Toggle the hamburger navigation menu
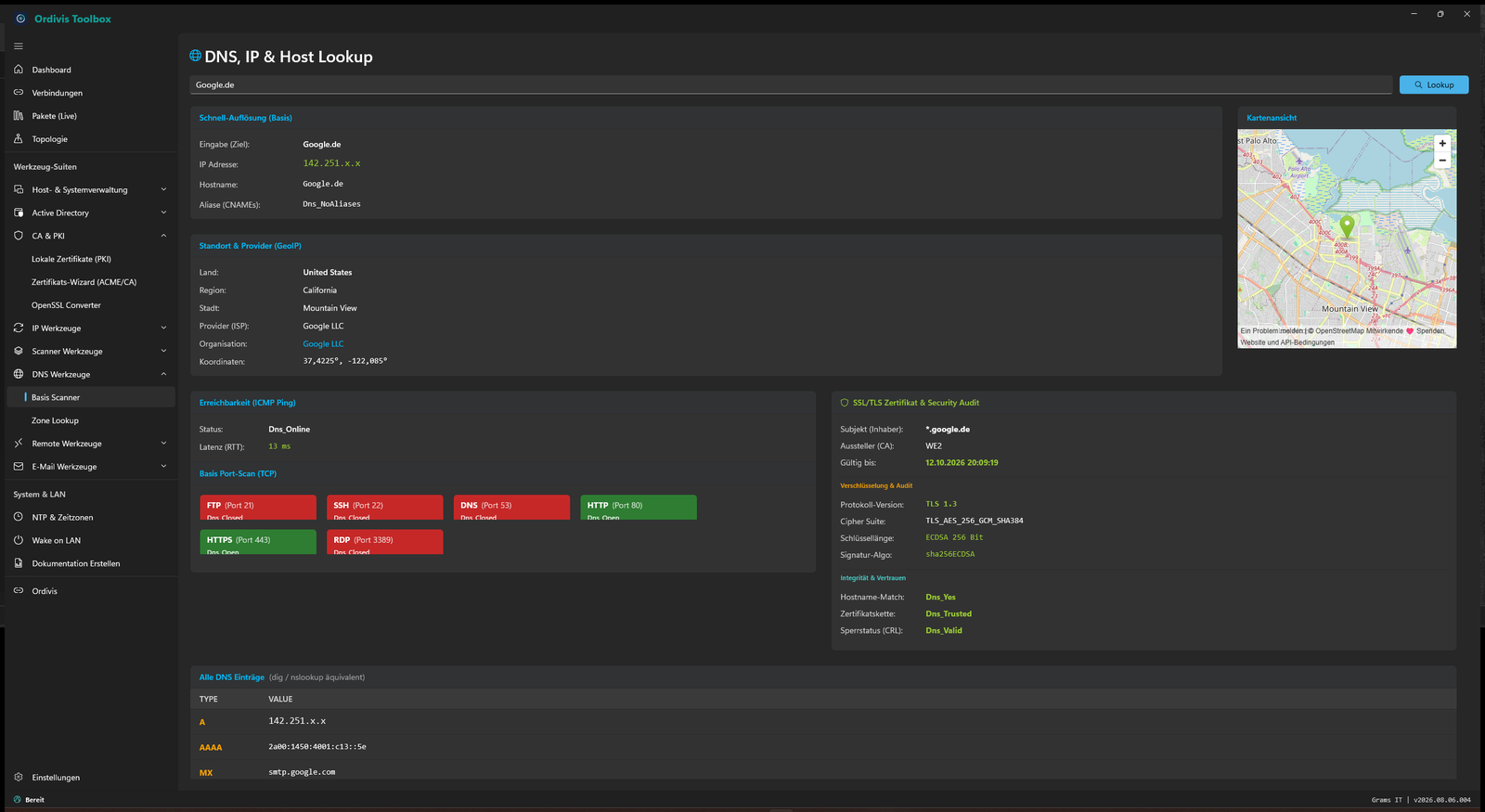Screen dimensions: 1485x812 19,46
